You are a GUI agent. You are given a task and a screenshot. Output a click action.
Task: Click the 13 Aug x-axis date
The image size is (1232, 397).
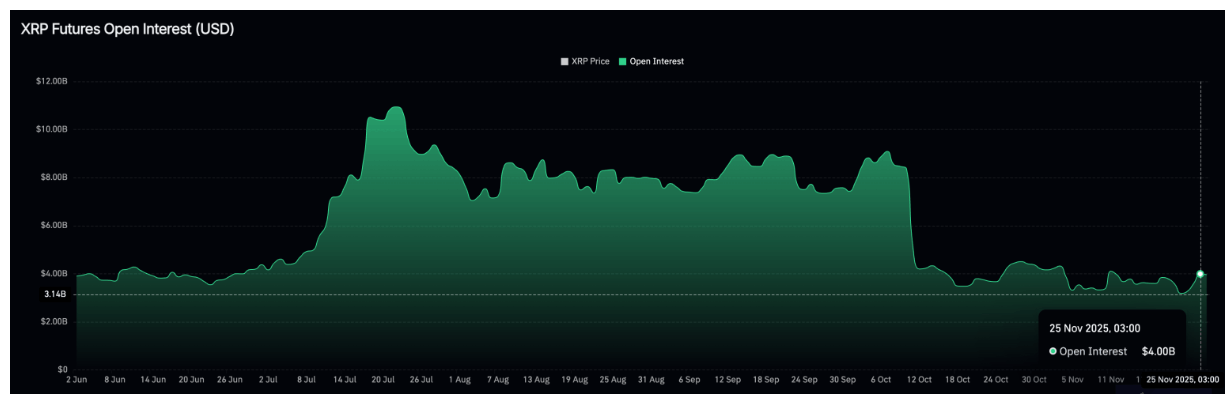[536, 380]
